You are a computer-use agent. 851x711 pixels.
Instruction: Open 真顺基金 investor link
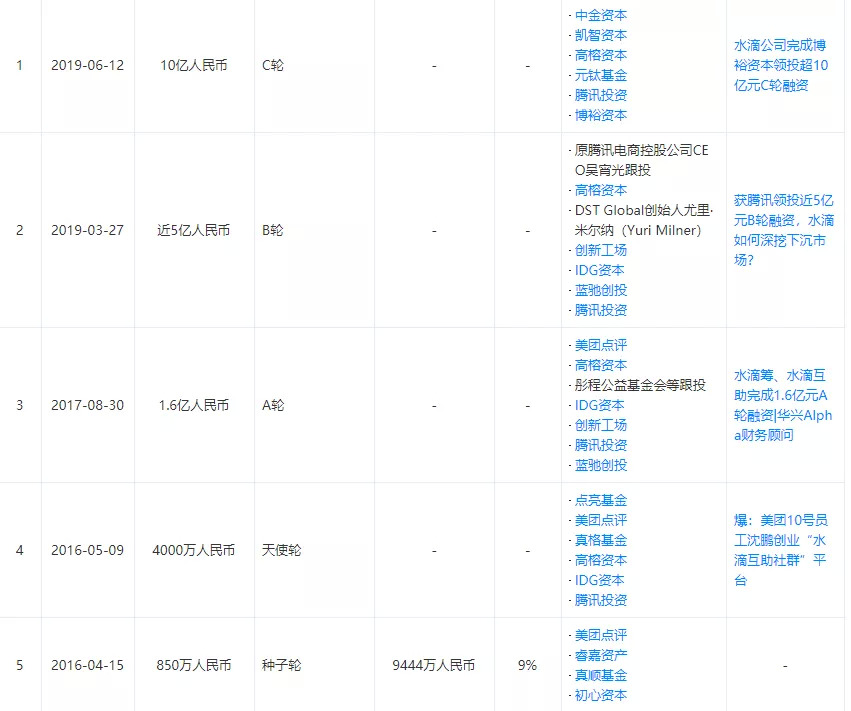tap(601, 676)
